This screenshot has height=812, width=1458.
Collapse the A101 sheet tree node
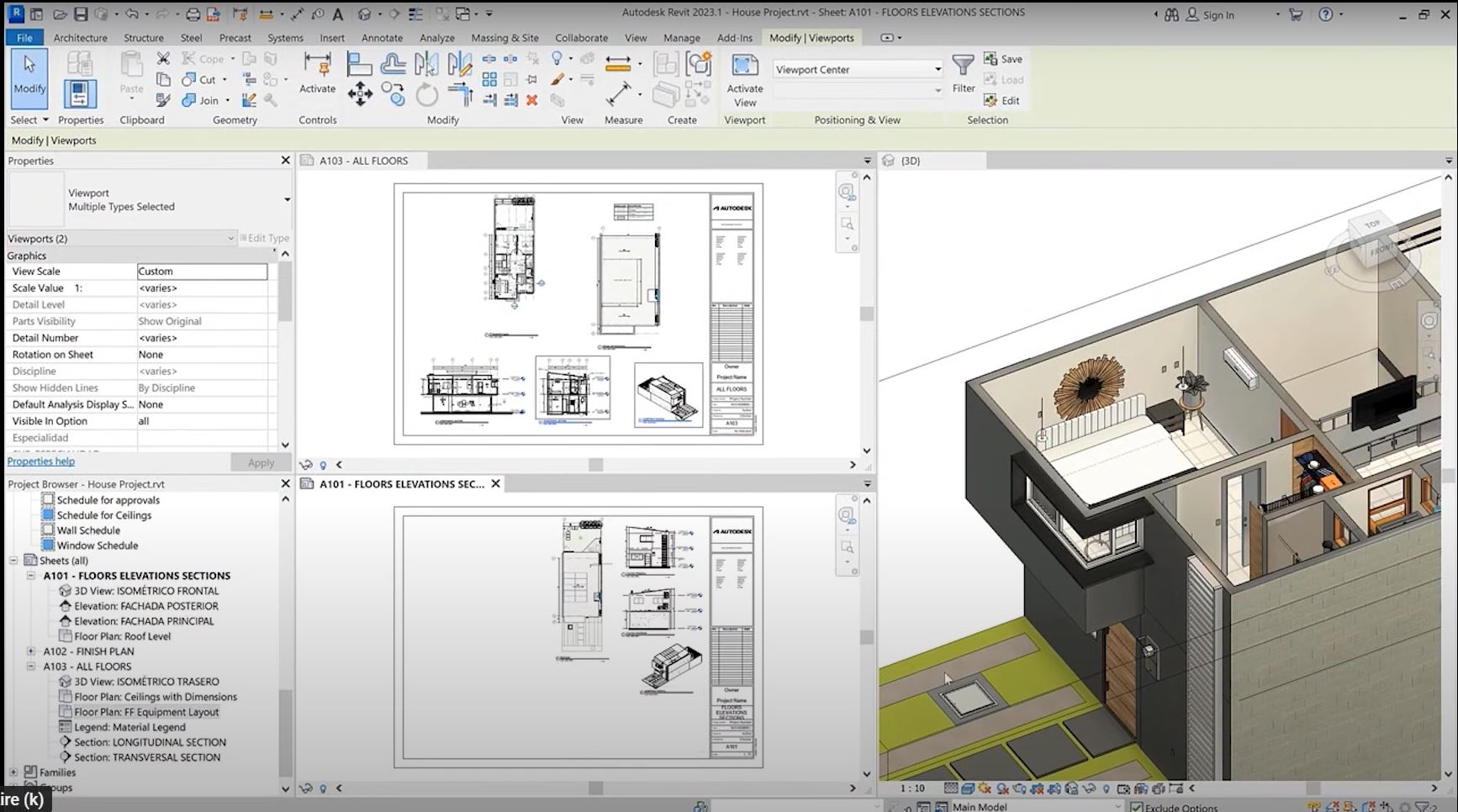pyautogui.click(x=31, y=576)
